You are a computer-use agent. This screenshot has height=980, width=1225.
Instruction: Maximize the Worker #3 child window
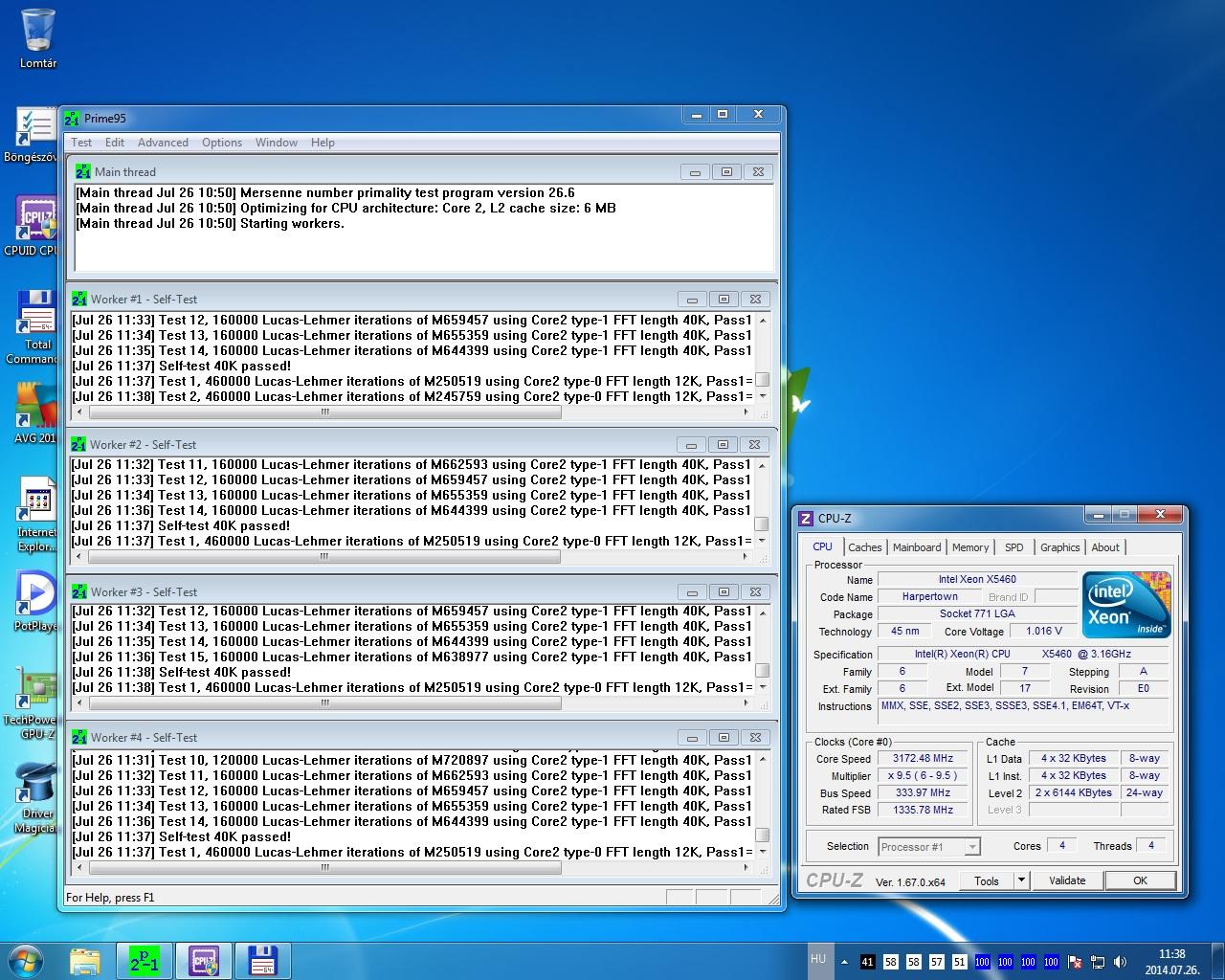[724, 592]
